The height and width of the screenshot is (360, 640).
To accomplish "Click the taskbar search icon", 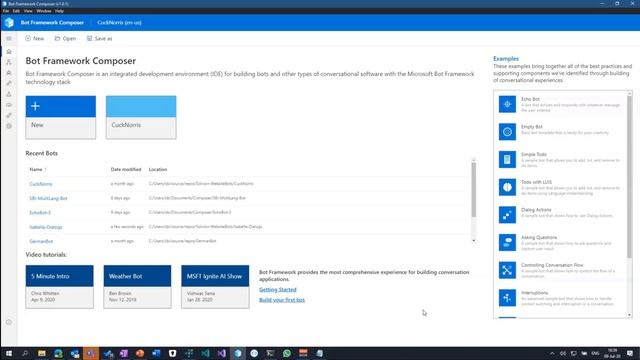I will tap(25, 353).
